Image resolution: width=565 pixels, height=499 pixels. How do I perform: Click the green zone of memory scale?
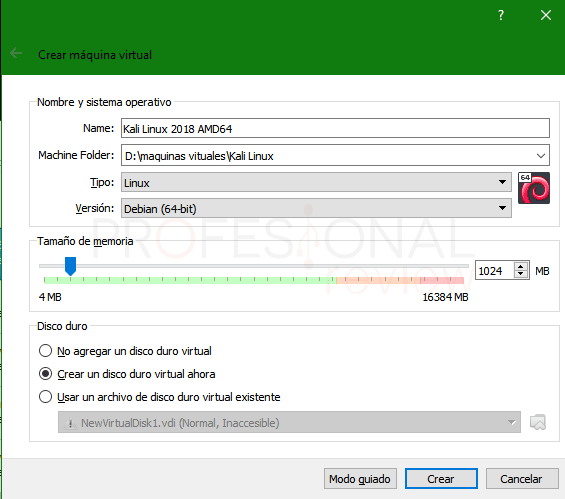tap(190, 280)
